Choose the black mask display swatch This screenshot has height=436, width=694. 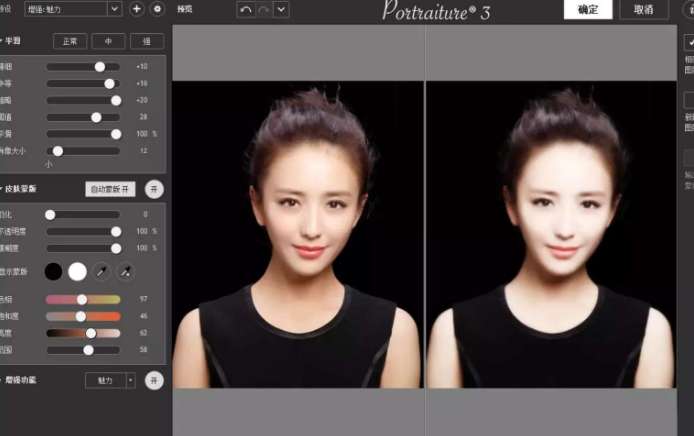click(54, 271)
